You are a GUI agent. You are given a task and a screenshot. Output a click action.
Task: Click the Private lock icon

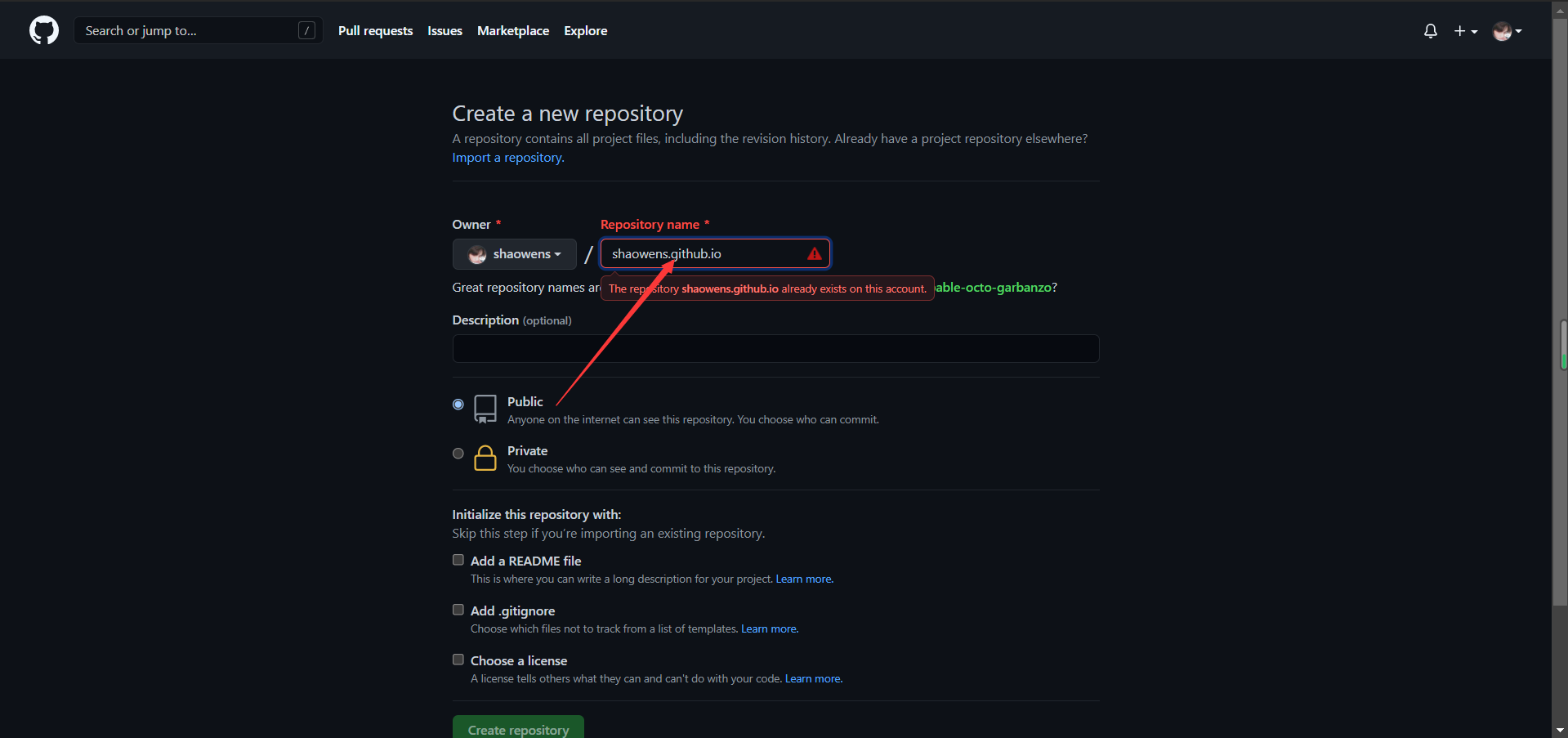485,458
